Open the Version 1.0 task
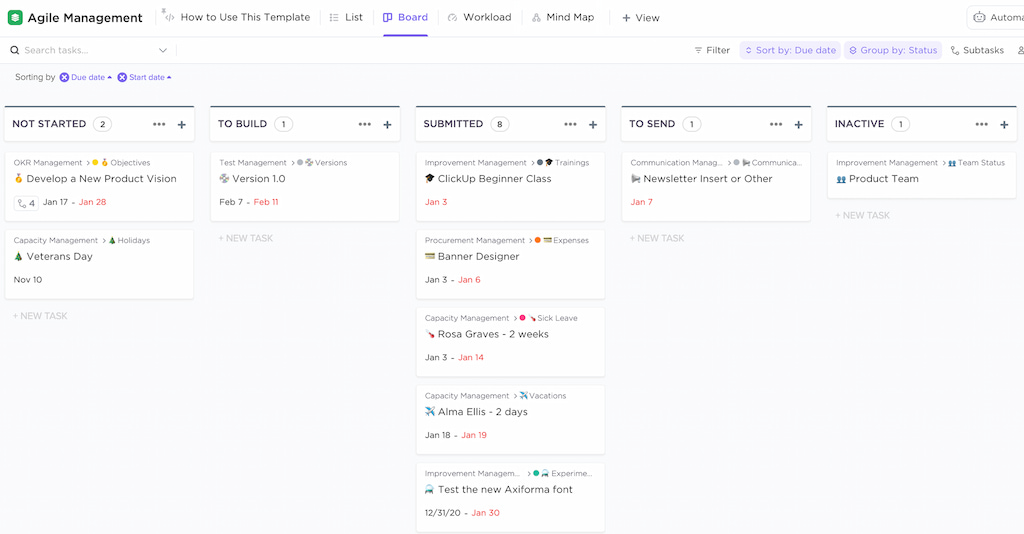This screenshot has width=1024, height=534. pos(259,179)
